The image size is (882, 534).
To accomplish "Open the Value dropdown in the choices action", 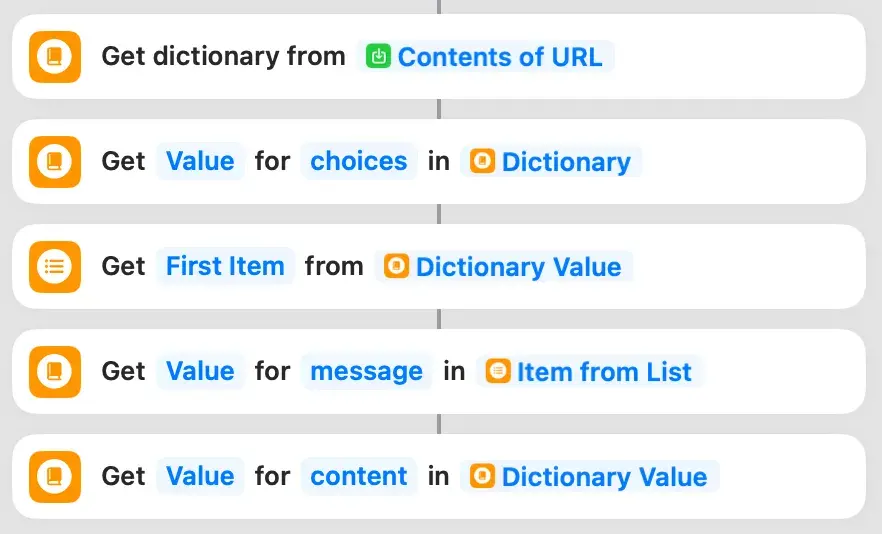I will click(200, 162).
